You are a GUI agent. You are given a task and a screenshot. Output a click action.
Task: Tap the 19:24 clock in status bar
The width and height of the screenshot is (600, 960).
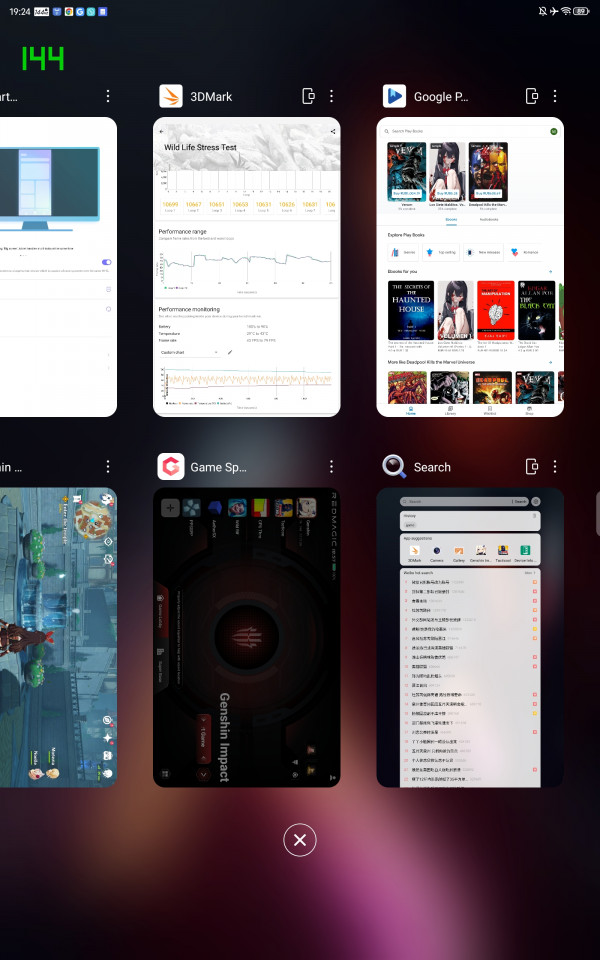(20, 12)
